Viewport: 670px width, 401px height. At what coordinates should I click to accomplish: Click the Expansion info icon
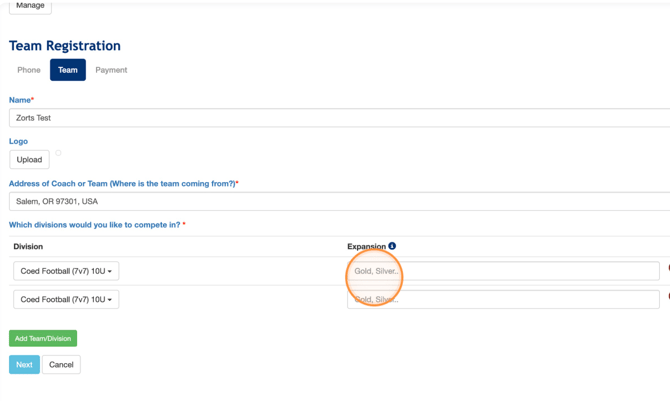(x=392, y=246)
